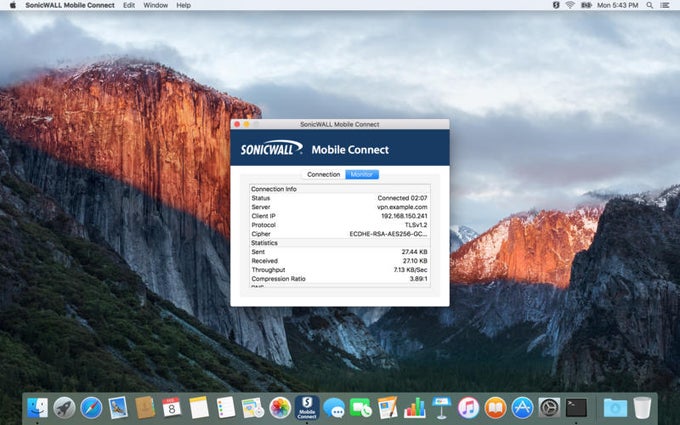Screen dimensions: 680x425
Task: Open the Window menu
Action: point(155,5)
